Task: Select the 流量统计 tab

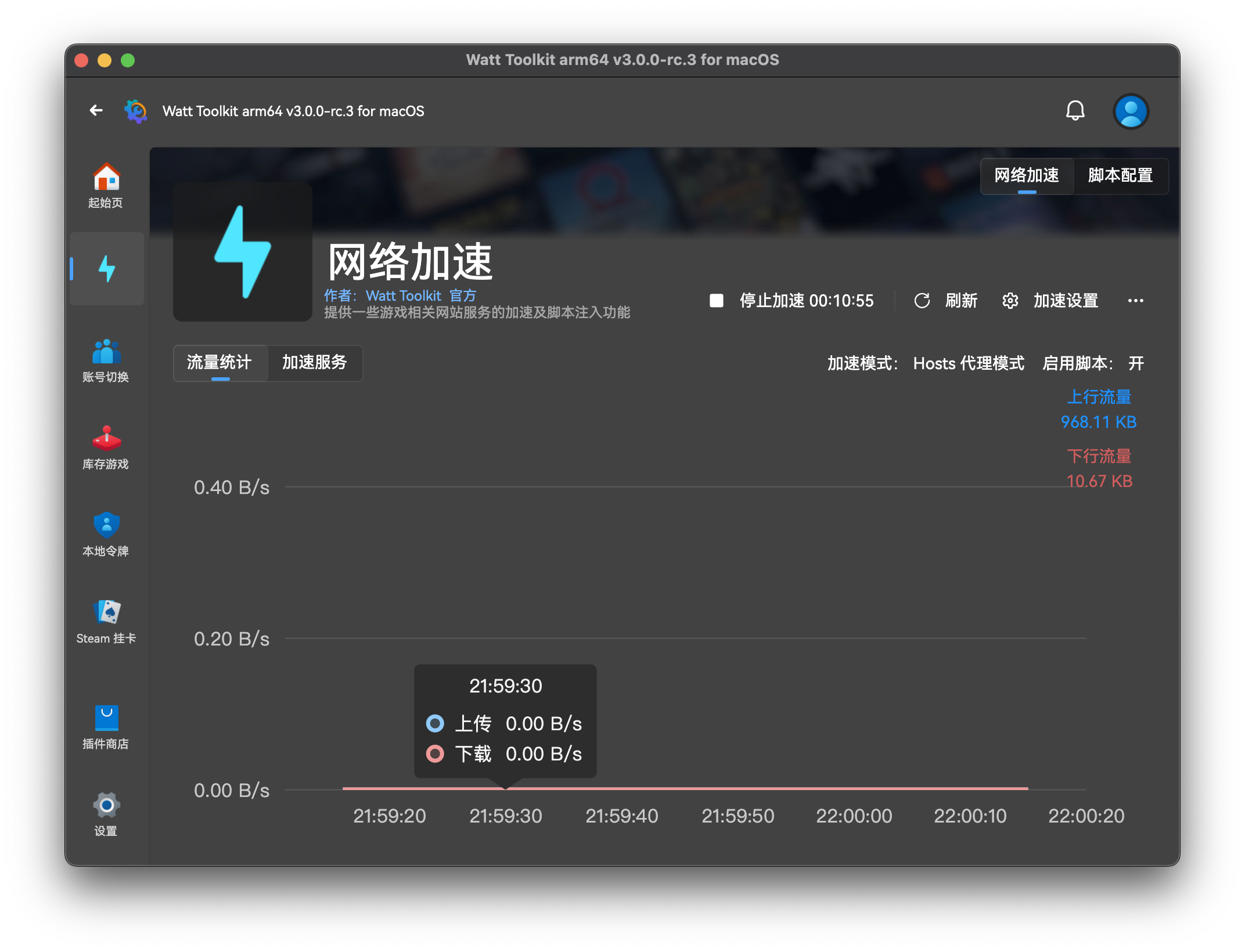Action: (220, 363)
